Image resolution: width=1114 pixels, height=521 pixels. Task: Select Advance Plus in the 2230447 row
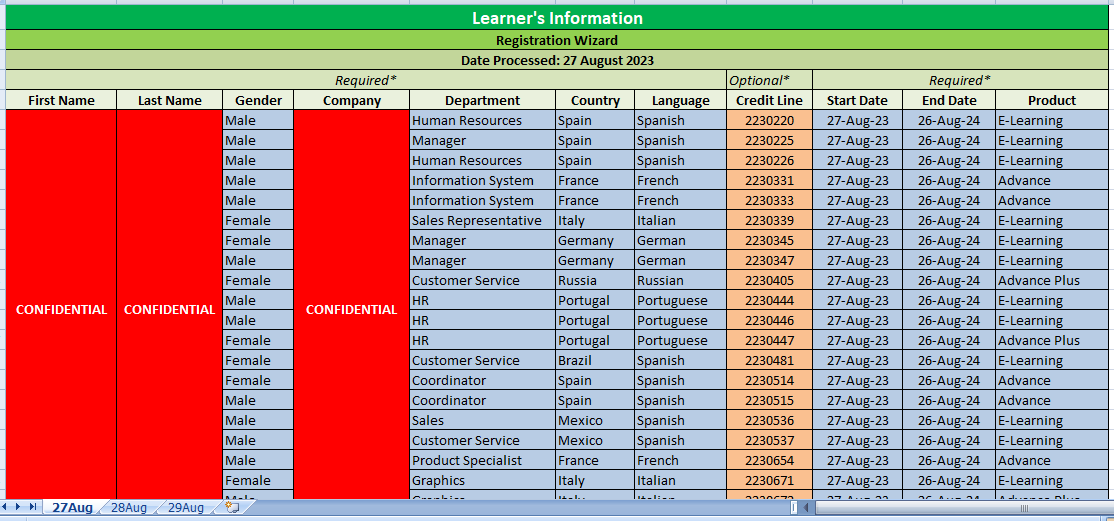tap(1052, 340)
